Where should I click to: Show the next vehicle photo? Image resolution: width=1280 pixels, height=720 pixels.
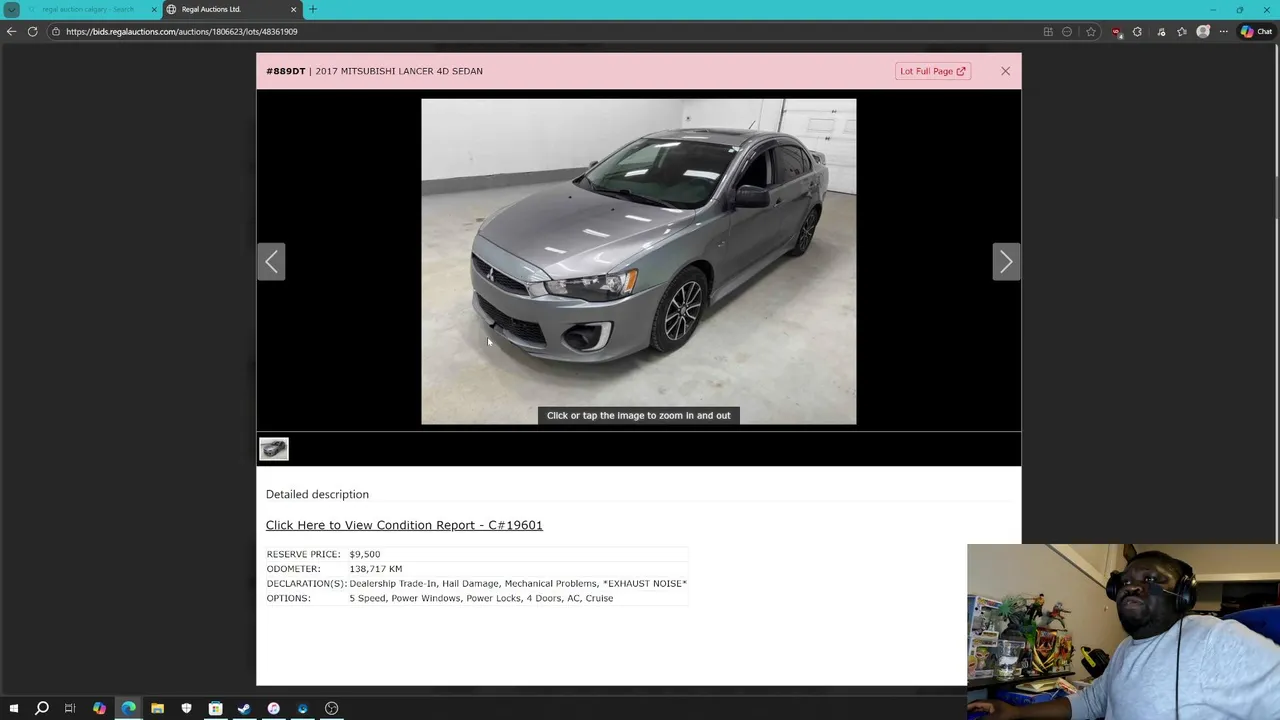(1006, 262)
